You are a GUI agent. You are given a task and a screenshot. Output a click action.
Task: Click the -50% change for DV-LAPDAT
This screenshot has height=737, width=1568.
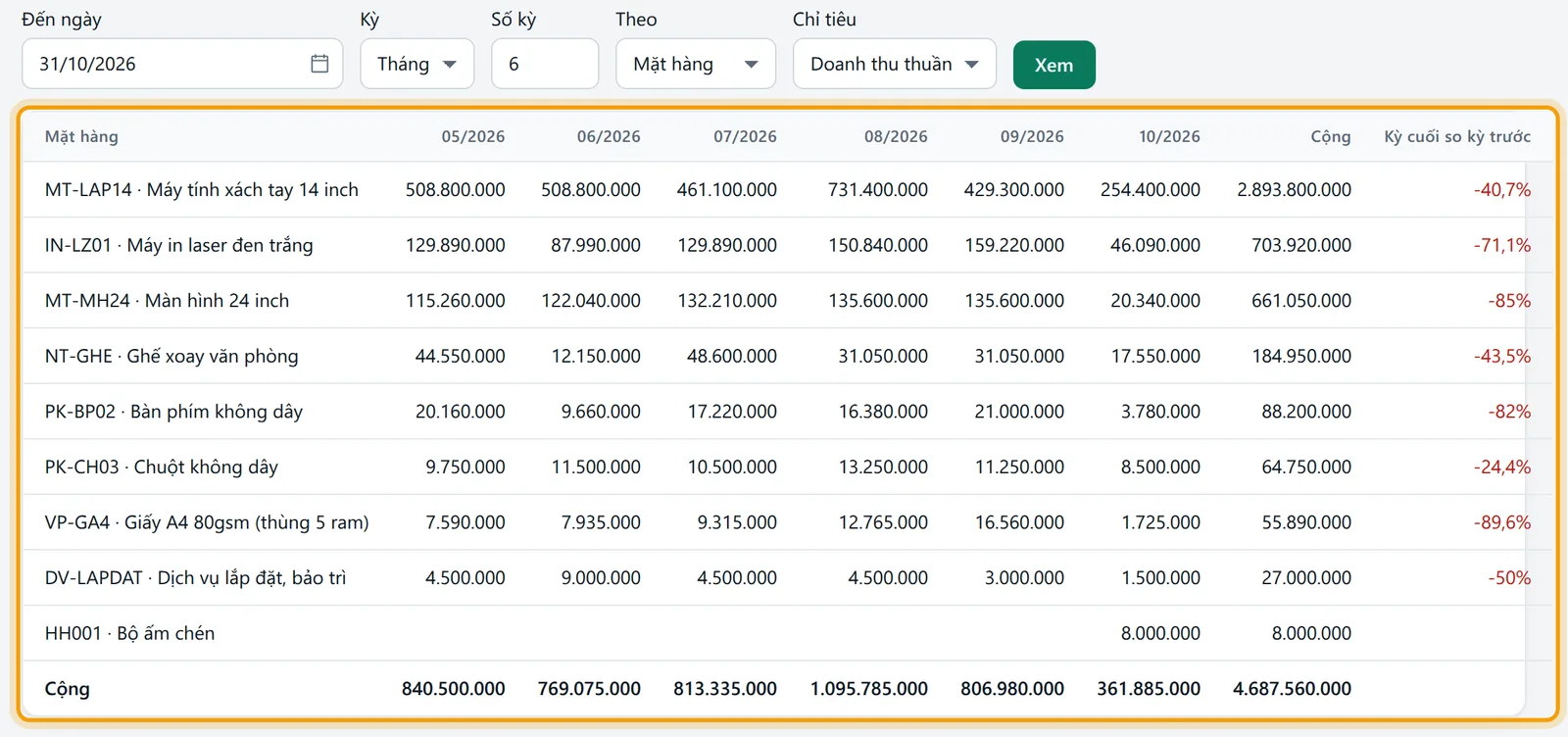coord(1509,577)
